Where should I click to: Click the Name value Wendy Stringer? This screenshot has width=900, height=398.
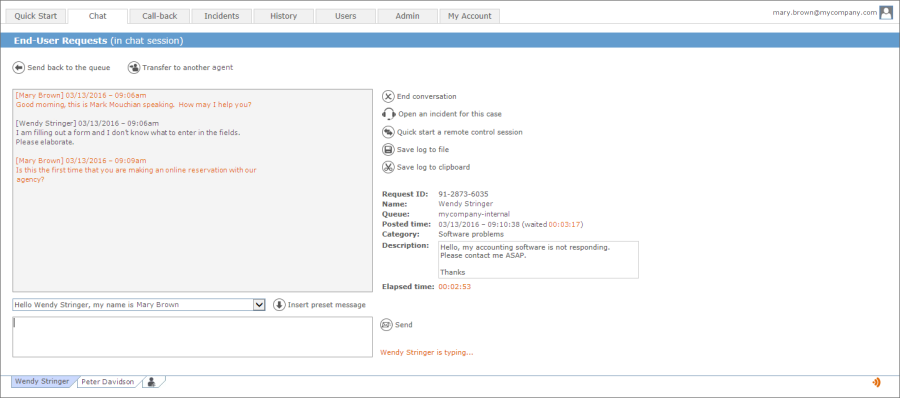click(465, 204)
